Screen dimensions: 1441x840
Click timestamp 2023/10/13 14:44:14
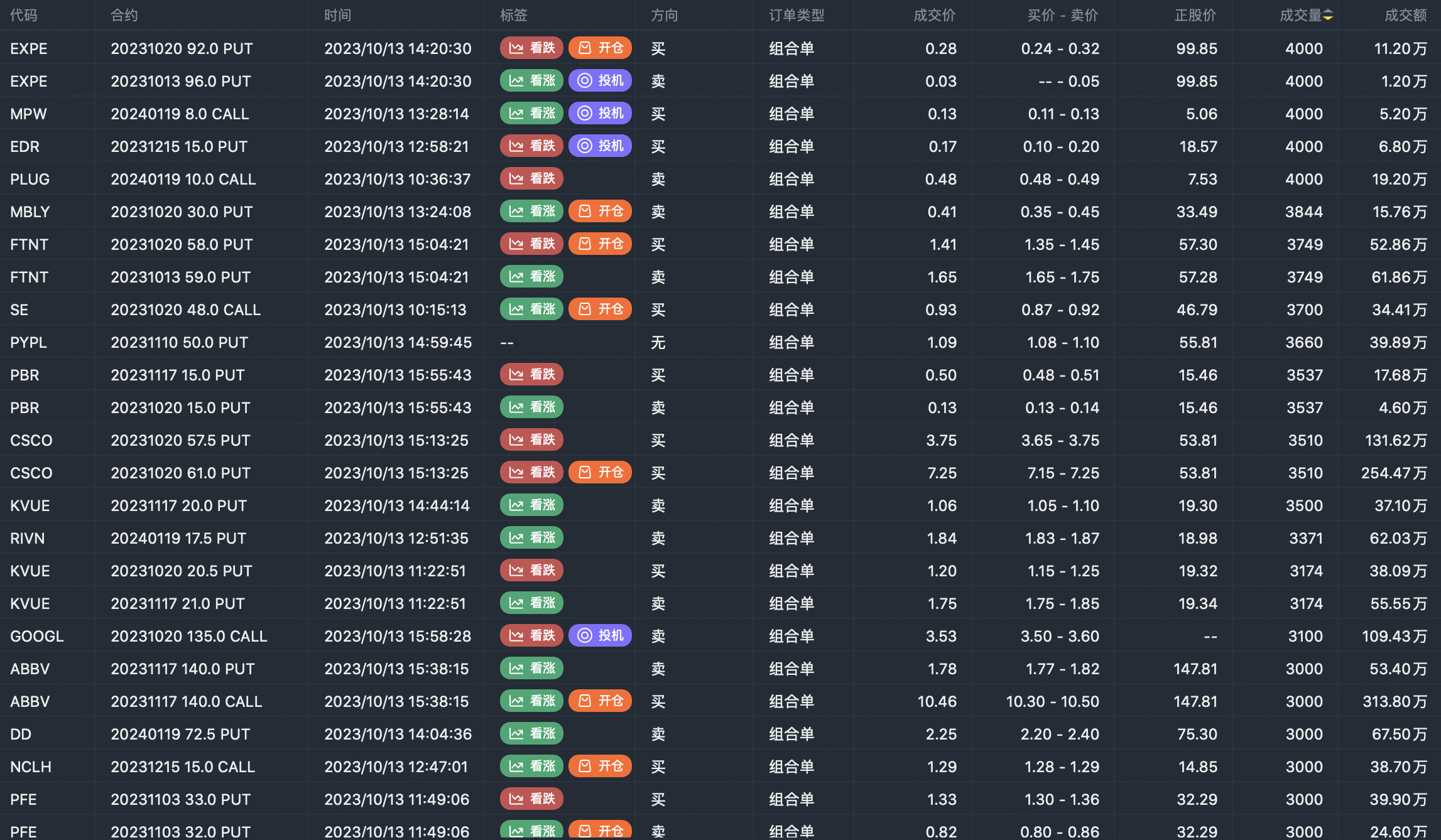point(397,505)
